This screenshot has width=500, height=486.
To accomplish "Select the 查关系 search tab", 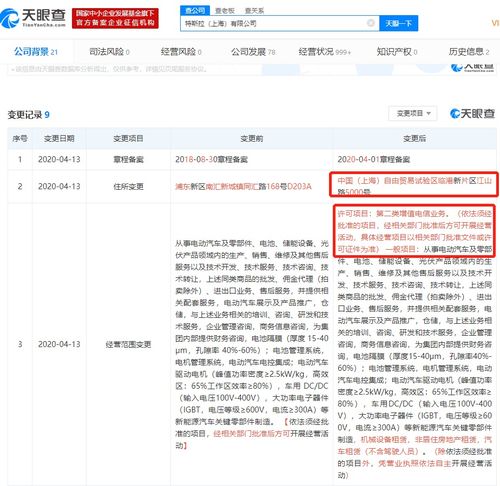I will 254,11.
